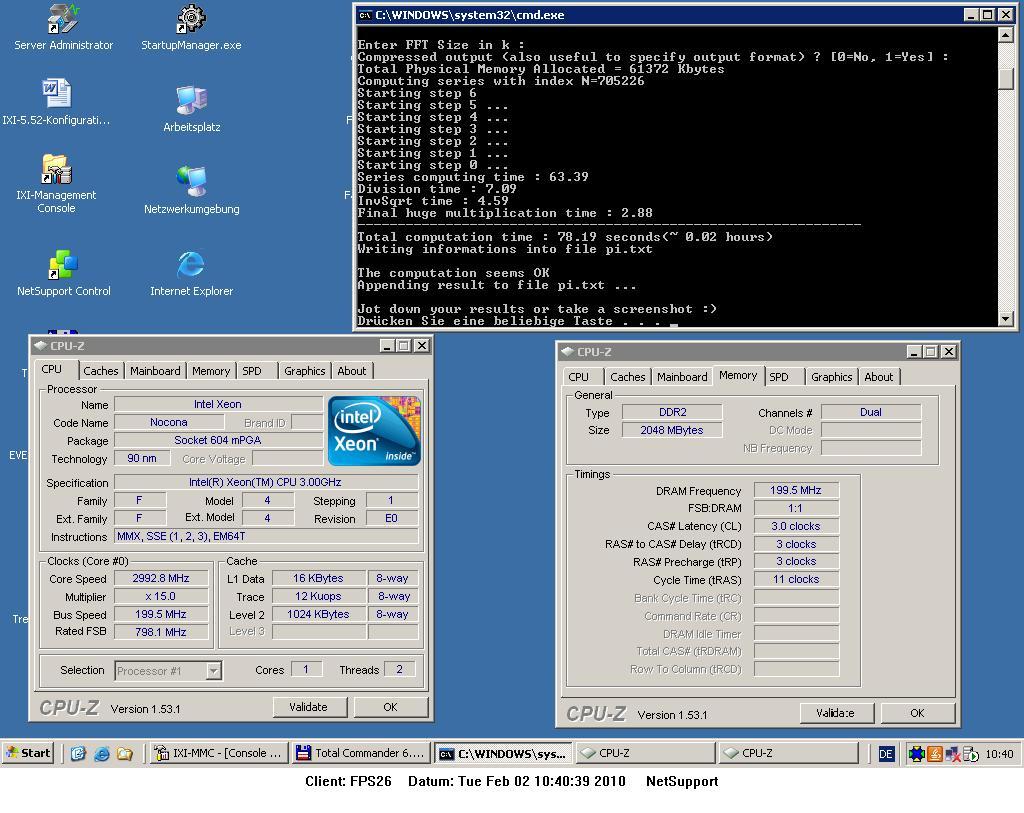The height and width of the screenshot is (813, 1024).
Task: Open Memory tab in left CPU-Z window
Action: 210,371
